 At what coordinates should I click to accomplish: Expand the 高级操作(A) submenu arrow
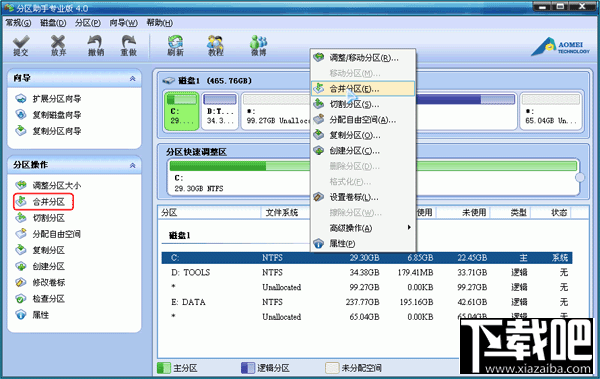(409, 227)
